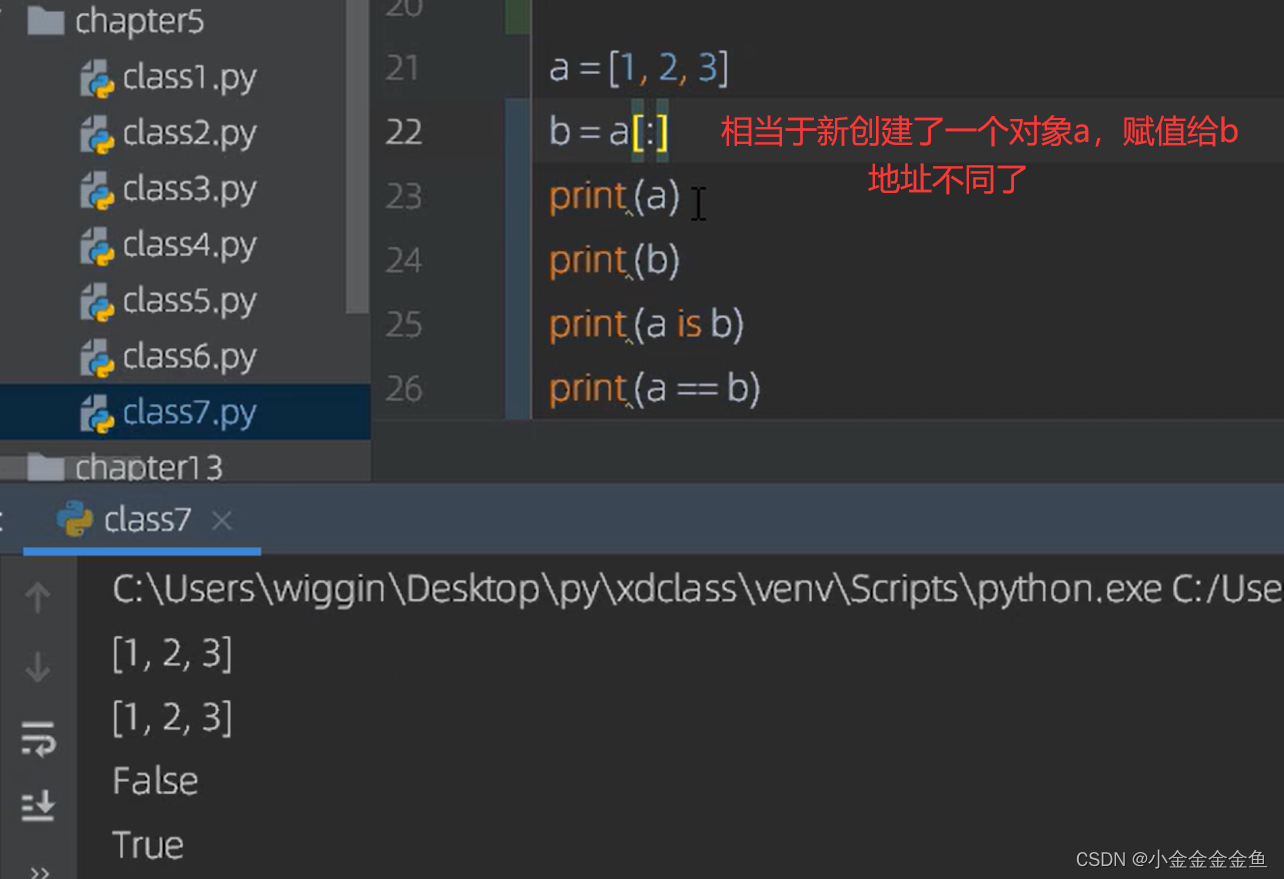This screenshot has height=879, width=1284.
Task: Toggle soft-wrap in the run console
Action: point(38,740)
